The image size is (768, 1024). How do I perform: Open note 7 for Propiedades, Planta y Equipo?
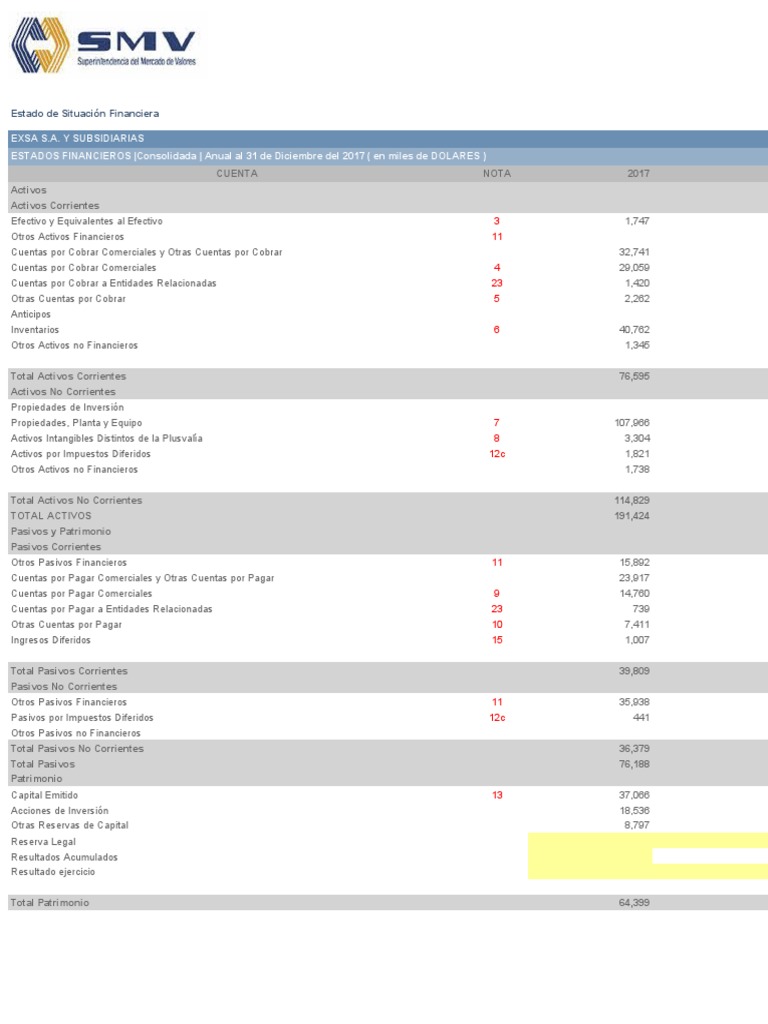coord(496,423)
